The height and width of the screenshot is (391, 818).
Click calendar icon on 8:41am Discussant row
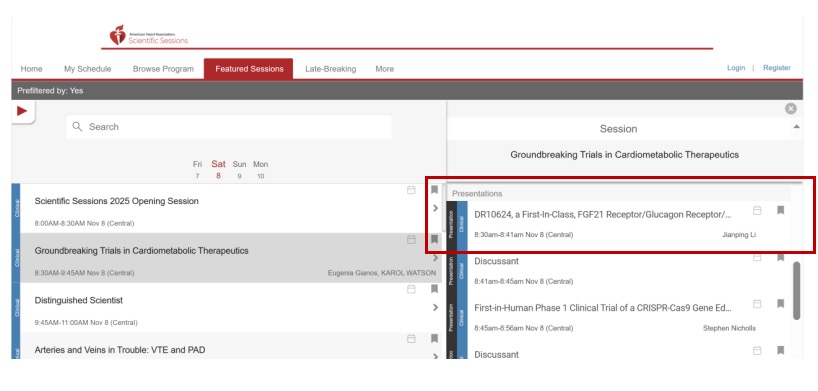pyautogui.click(x=757, y=257)
